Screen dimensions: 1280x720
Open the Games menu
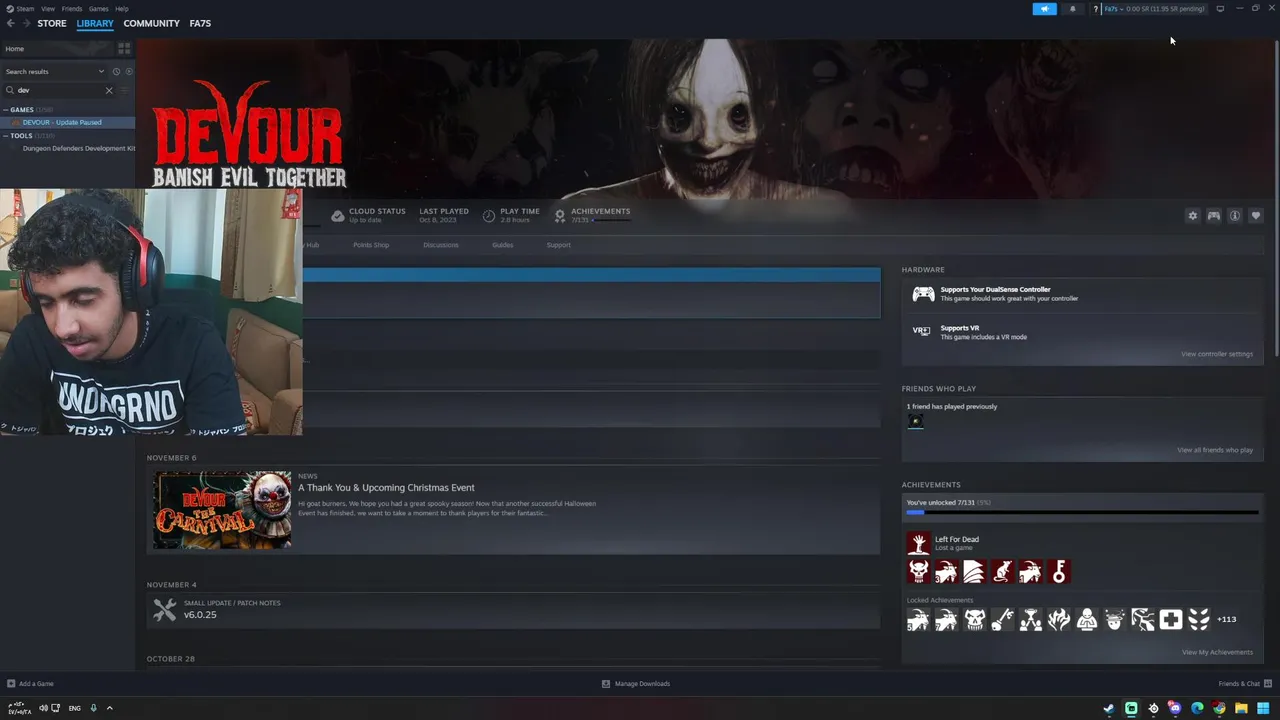coord(98,8)
